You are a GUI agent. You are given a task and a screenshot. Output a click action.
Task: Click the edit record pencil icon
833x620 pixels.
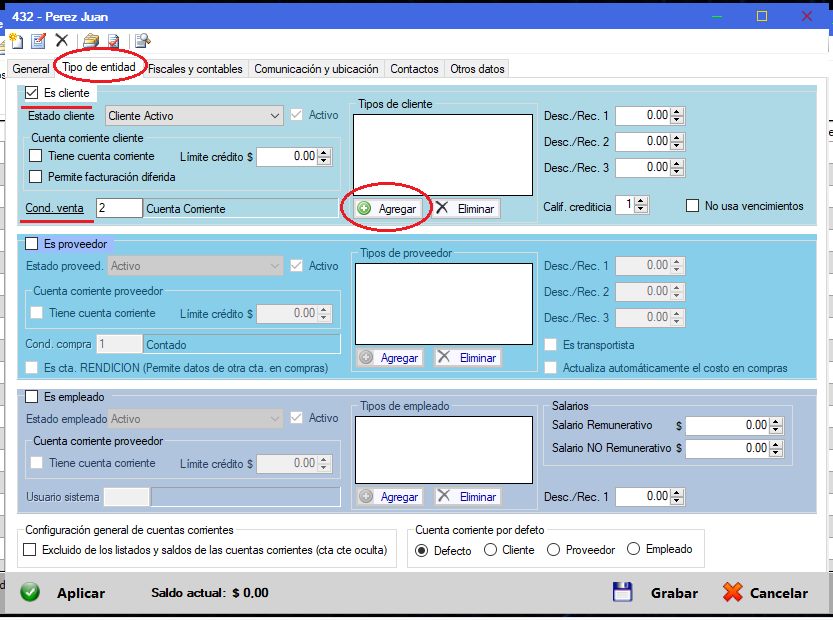[39, 41]
